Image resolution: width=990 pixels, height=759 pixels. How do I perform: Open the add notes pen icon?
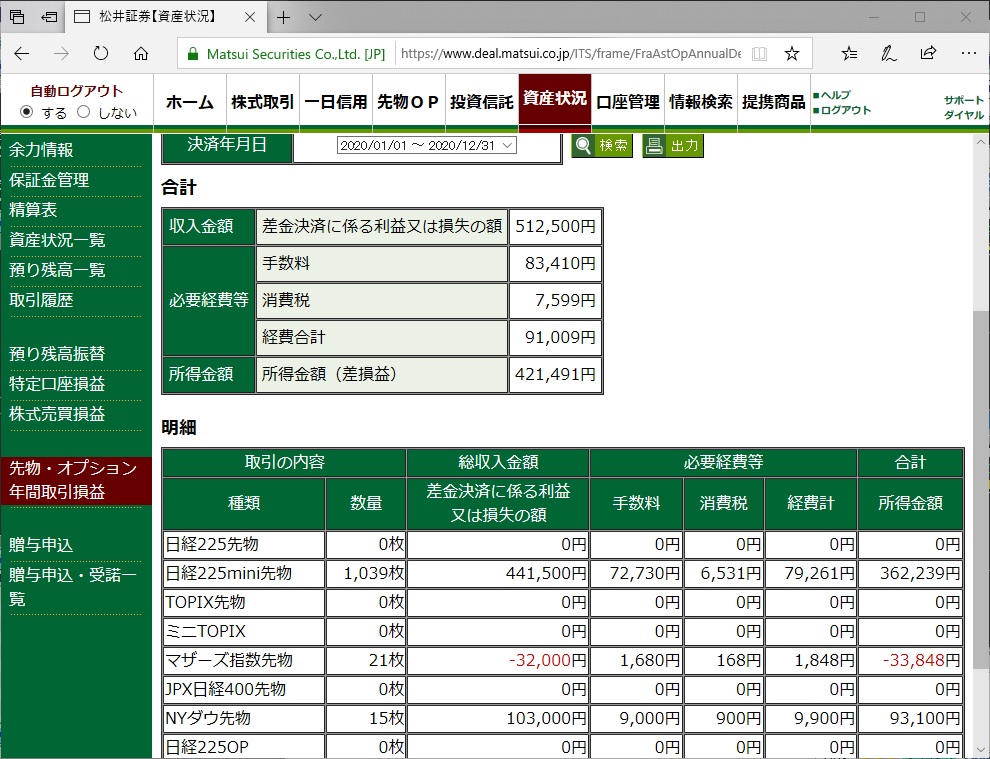888,53
